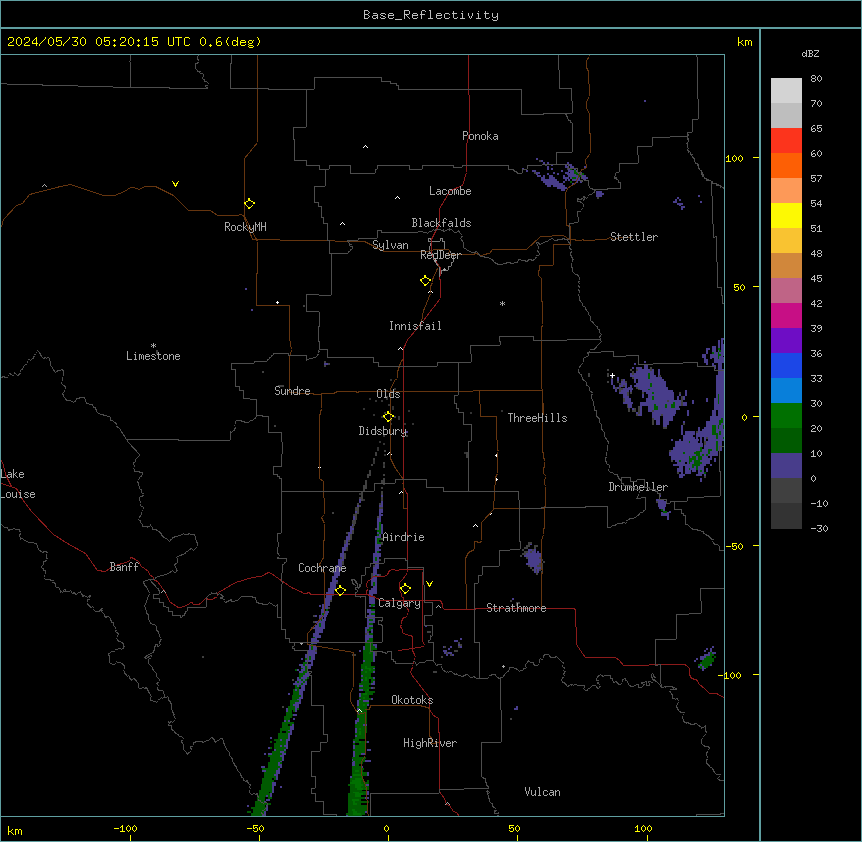Click the Stettler town label
This screenshot has width=862, height=842.
[634, 237]
